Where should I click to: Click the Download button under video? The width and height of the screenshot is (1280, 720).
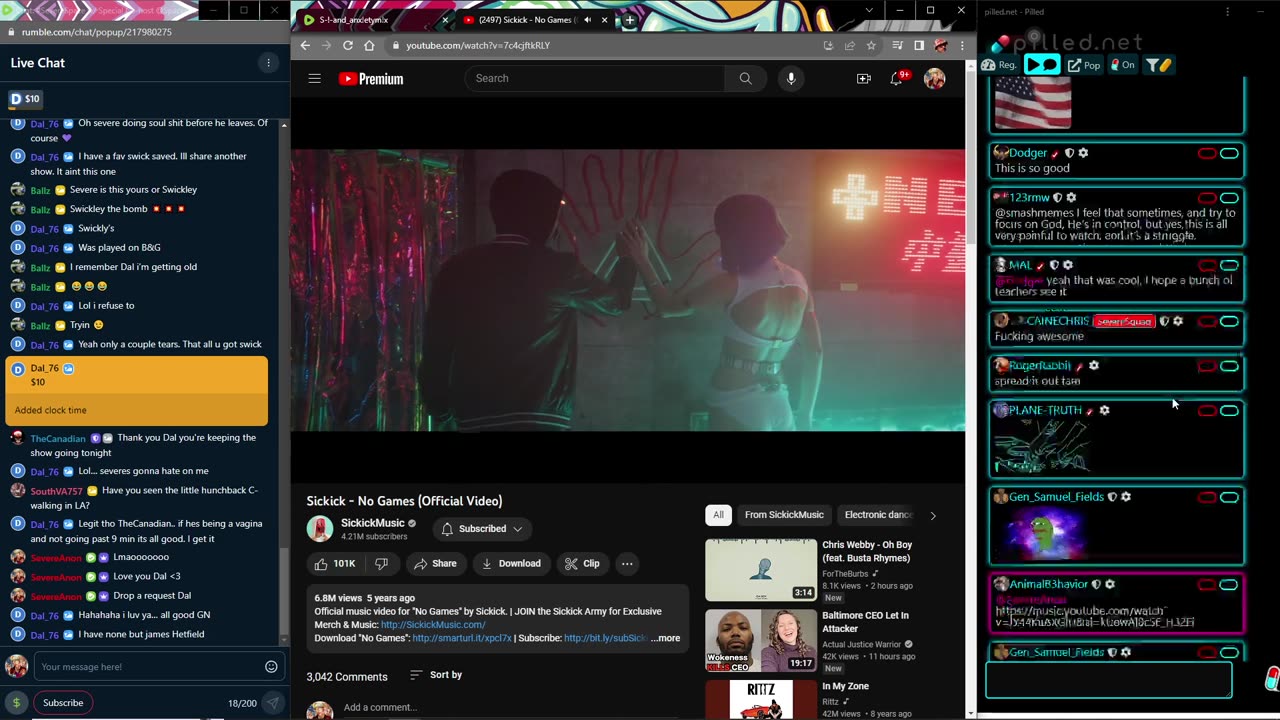click(511, 564)
